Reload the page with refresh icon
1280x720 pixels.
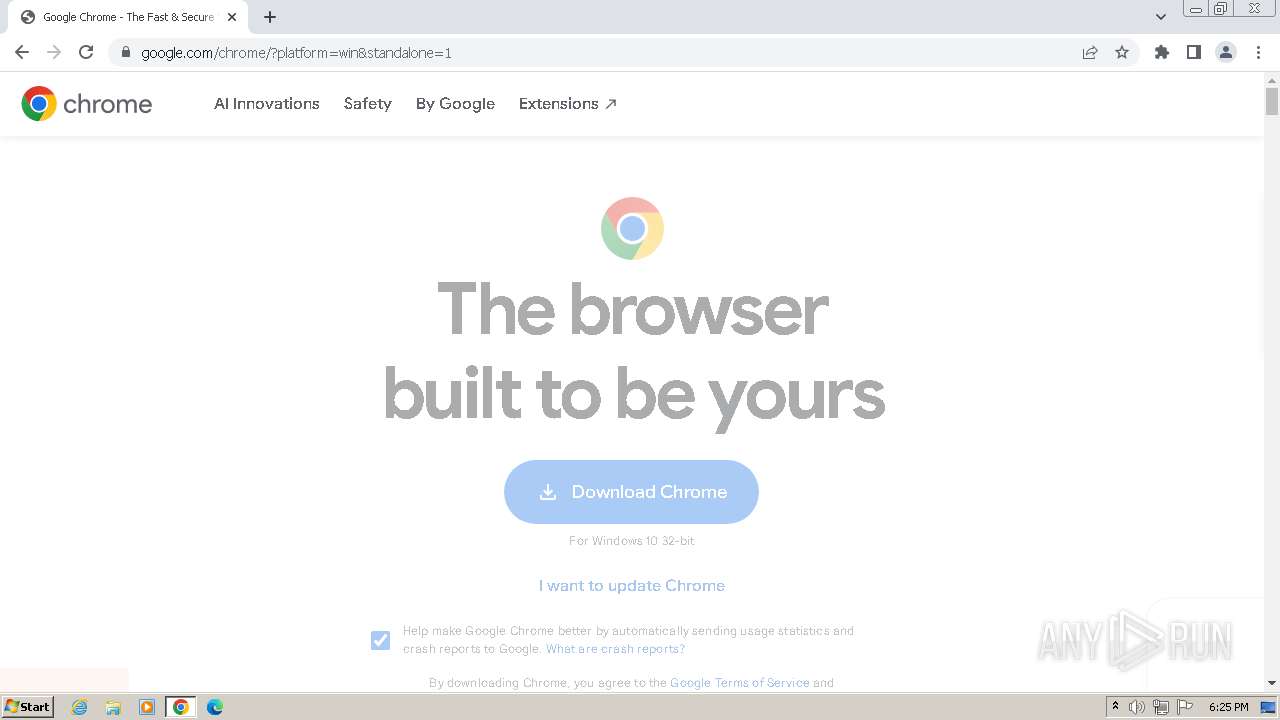click(86, 52)
